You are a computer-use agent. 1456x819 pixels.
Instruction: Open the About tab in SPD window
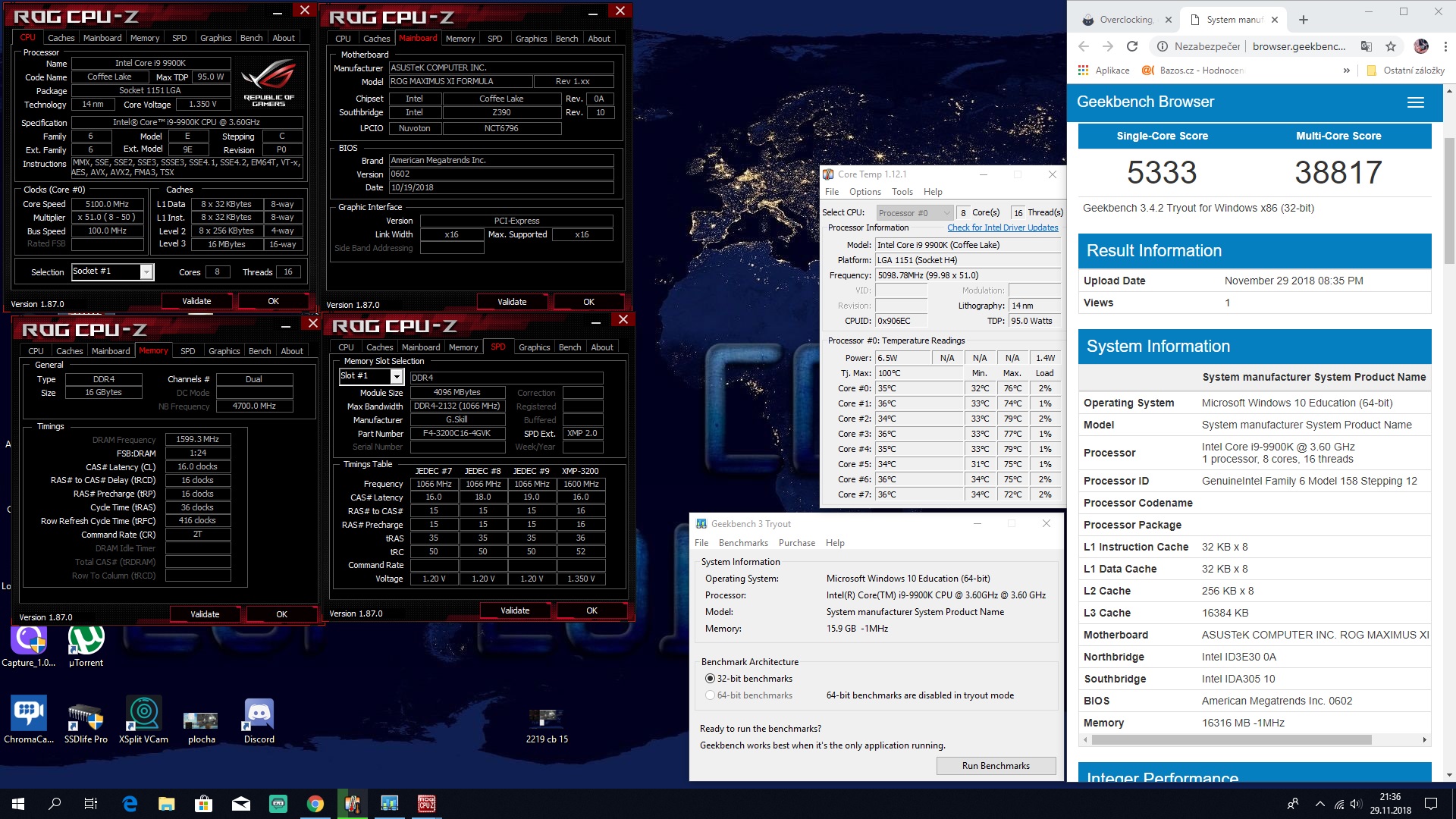coord(602,347)
